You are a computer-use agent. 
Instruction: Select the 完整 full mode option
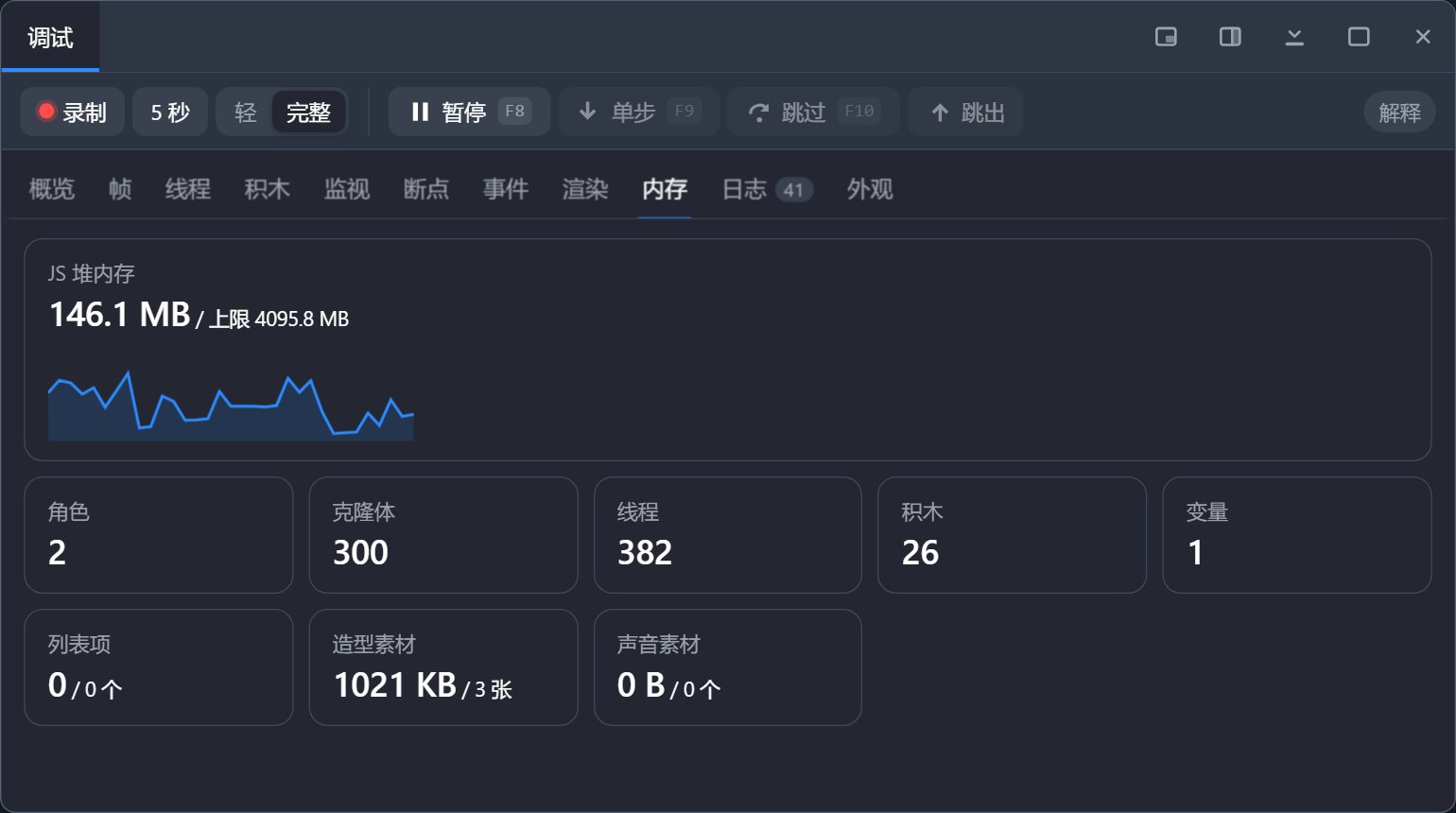tap(308, 112)
